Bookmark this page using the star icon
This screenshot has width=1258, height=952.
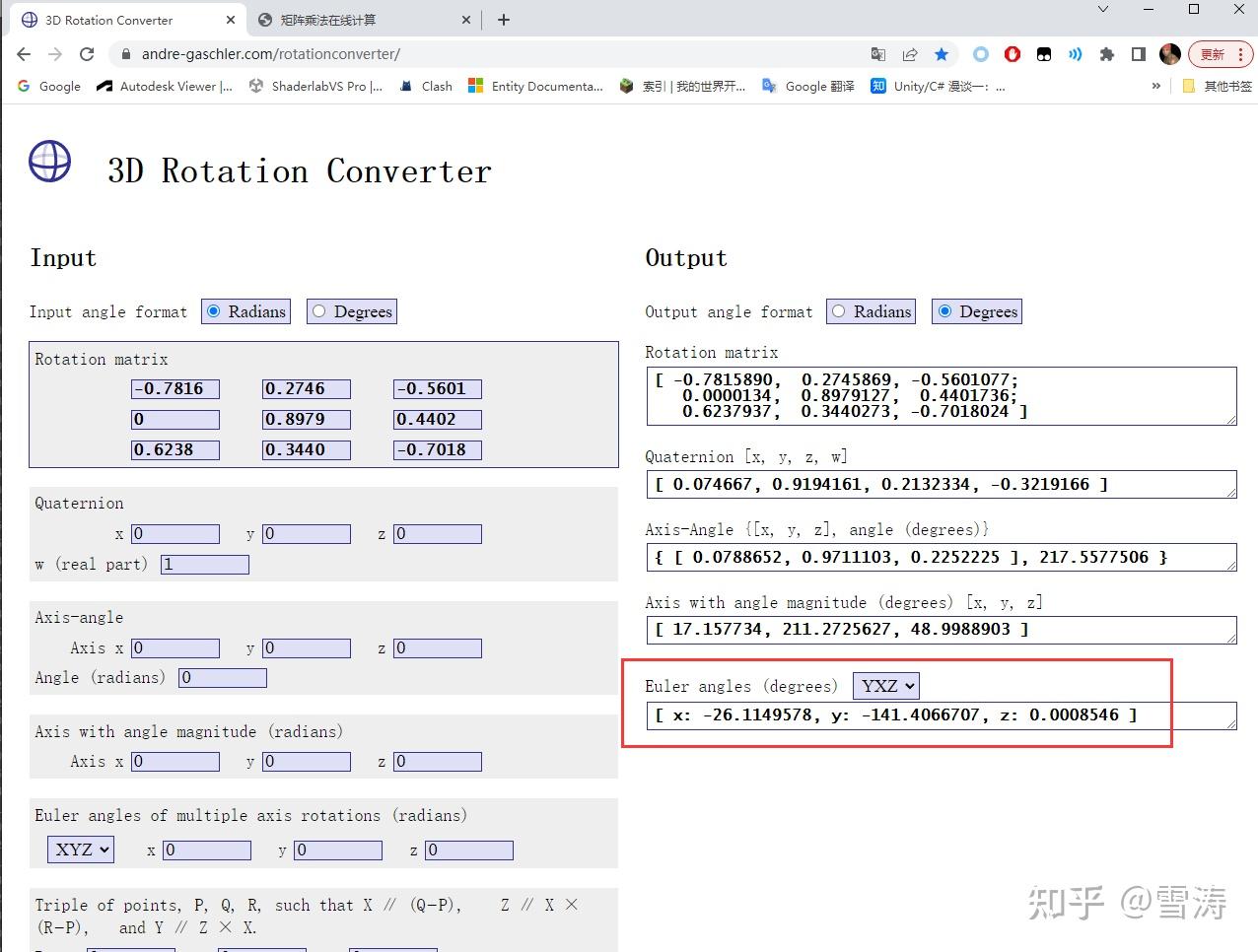tap(942, 54)
